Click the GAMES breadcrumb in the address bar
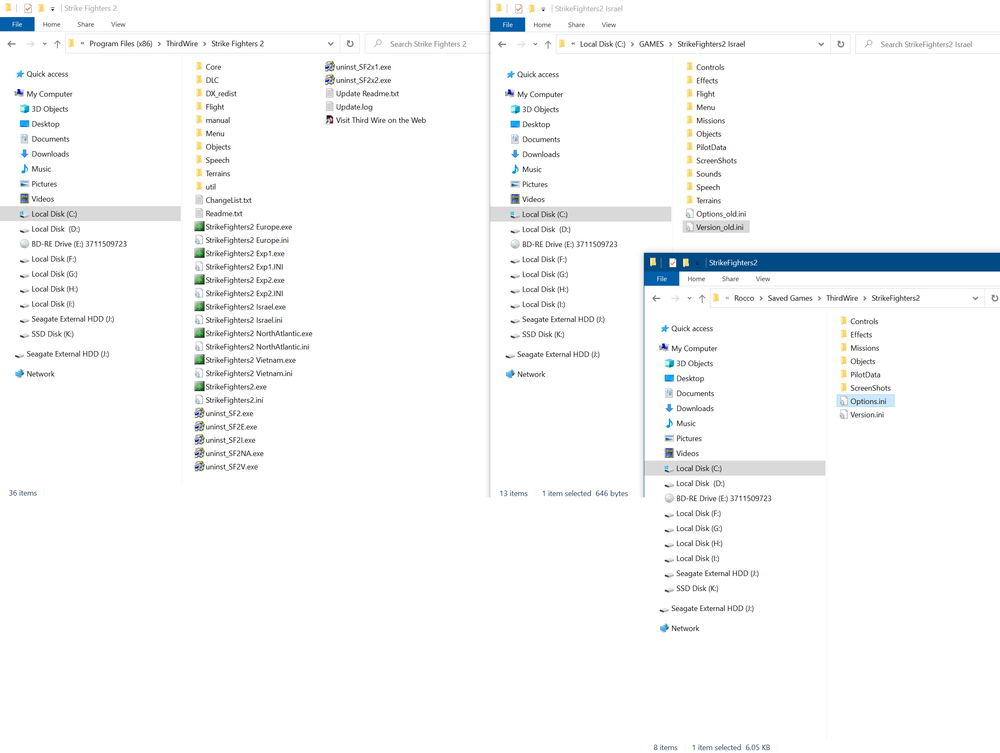This screenshot has width=1000, height=753. point(651,44)
